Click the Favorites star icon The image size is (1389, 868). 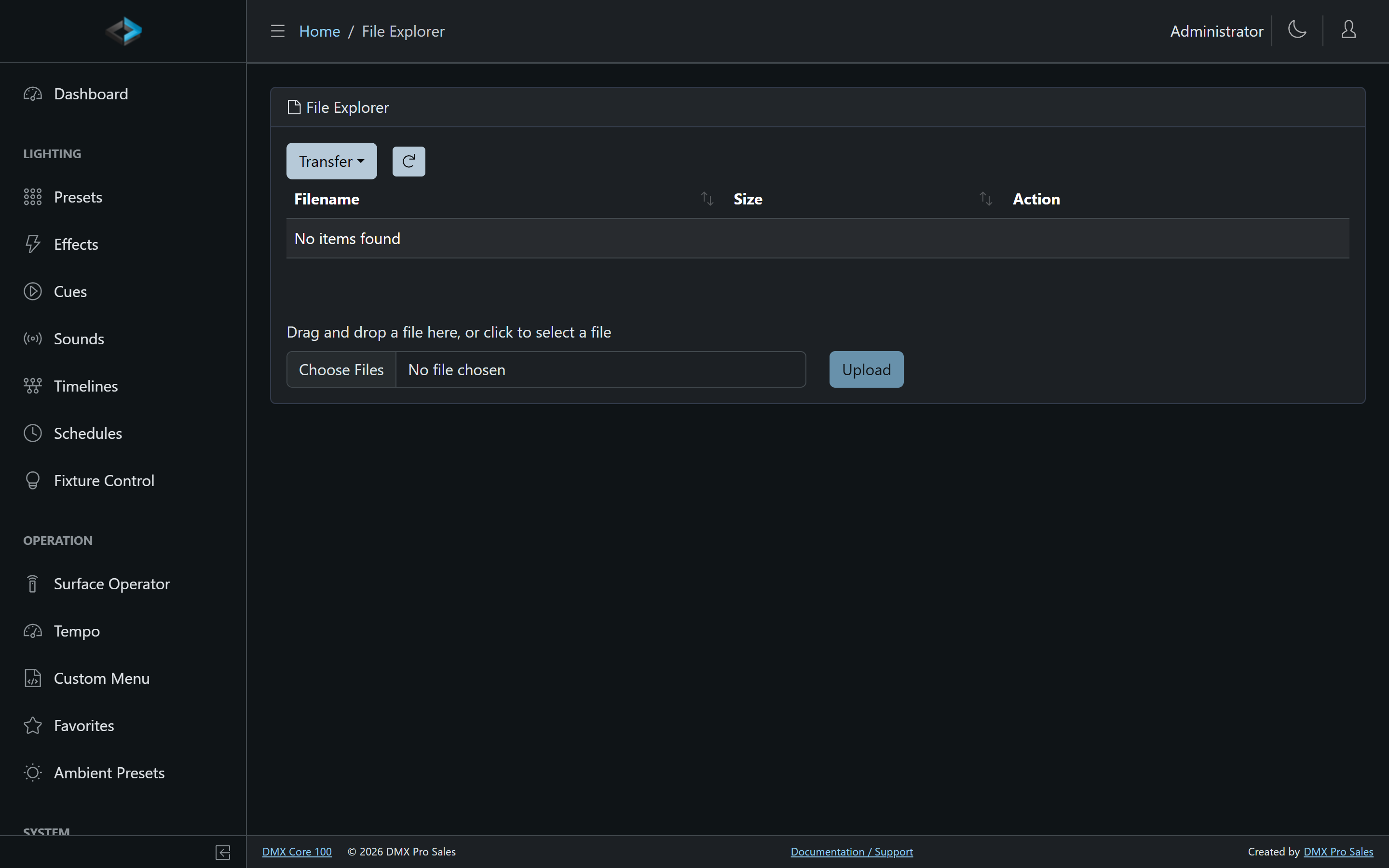click(33, 726)
